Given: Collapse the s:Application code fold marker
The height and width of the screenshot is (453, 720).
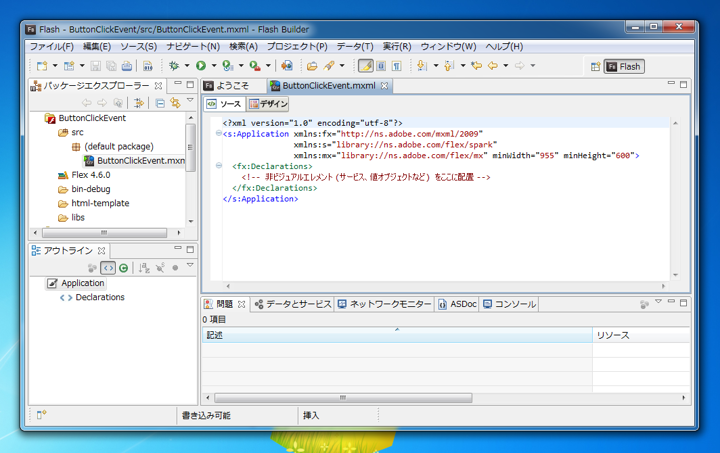Looking at the screenshot, I should pos(219,134).
